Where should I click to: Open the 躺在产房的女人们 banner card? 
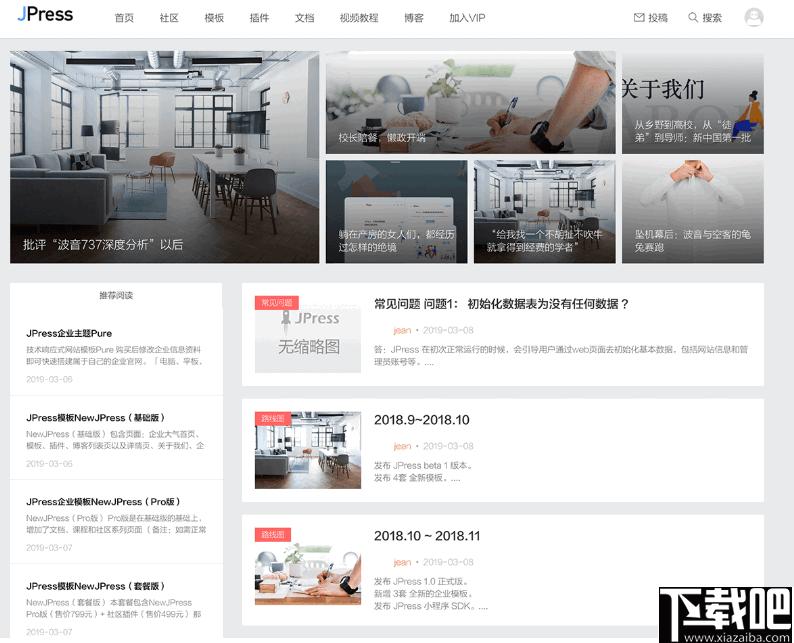click(x=396, y=212)
